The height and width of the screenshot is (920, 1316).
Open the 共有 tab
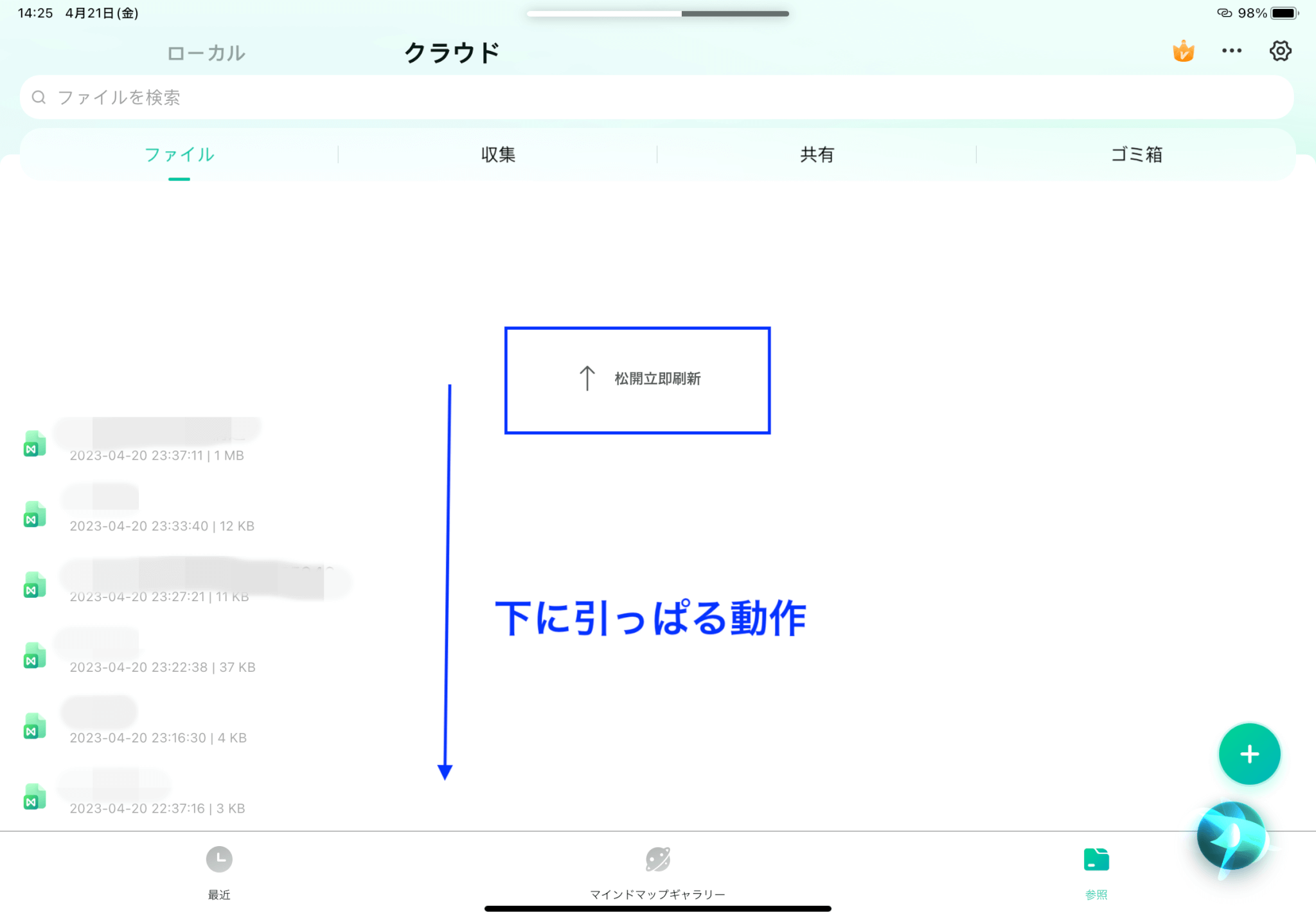tap(817, 154)
